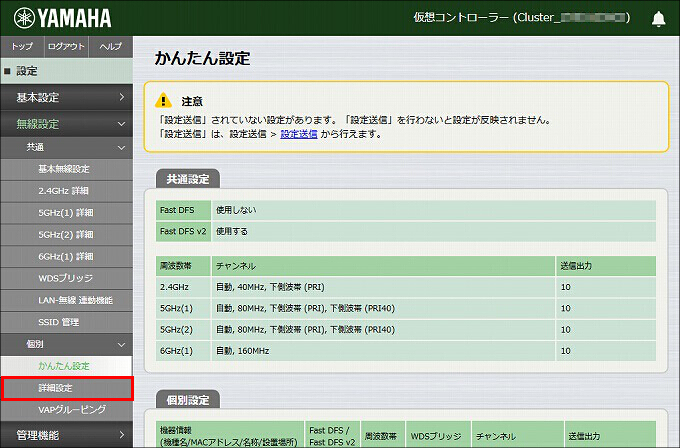Viewport: 680px width, 448px height.
Task: Open VAPグルーピング page
Action: (x=67, y=410)
